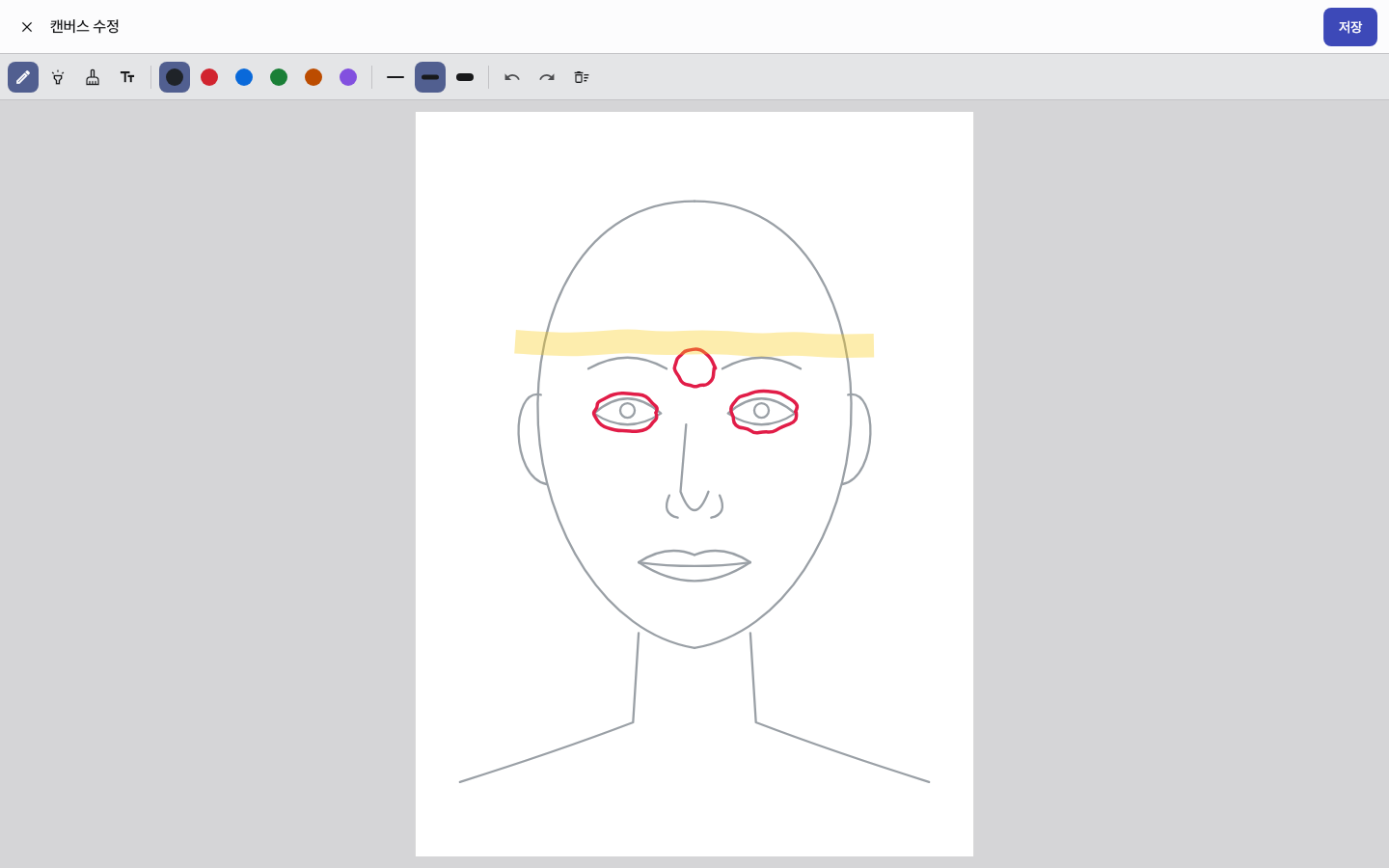
Task: Click the mouth of the face drawing
Action: (694, 565)
